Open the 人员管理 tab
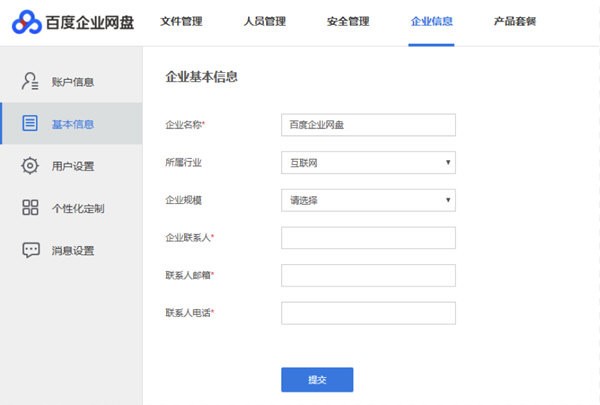The image size is (600, 405). pos(264,21)
